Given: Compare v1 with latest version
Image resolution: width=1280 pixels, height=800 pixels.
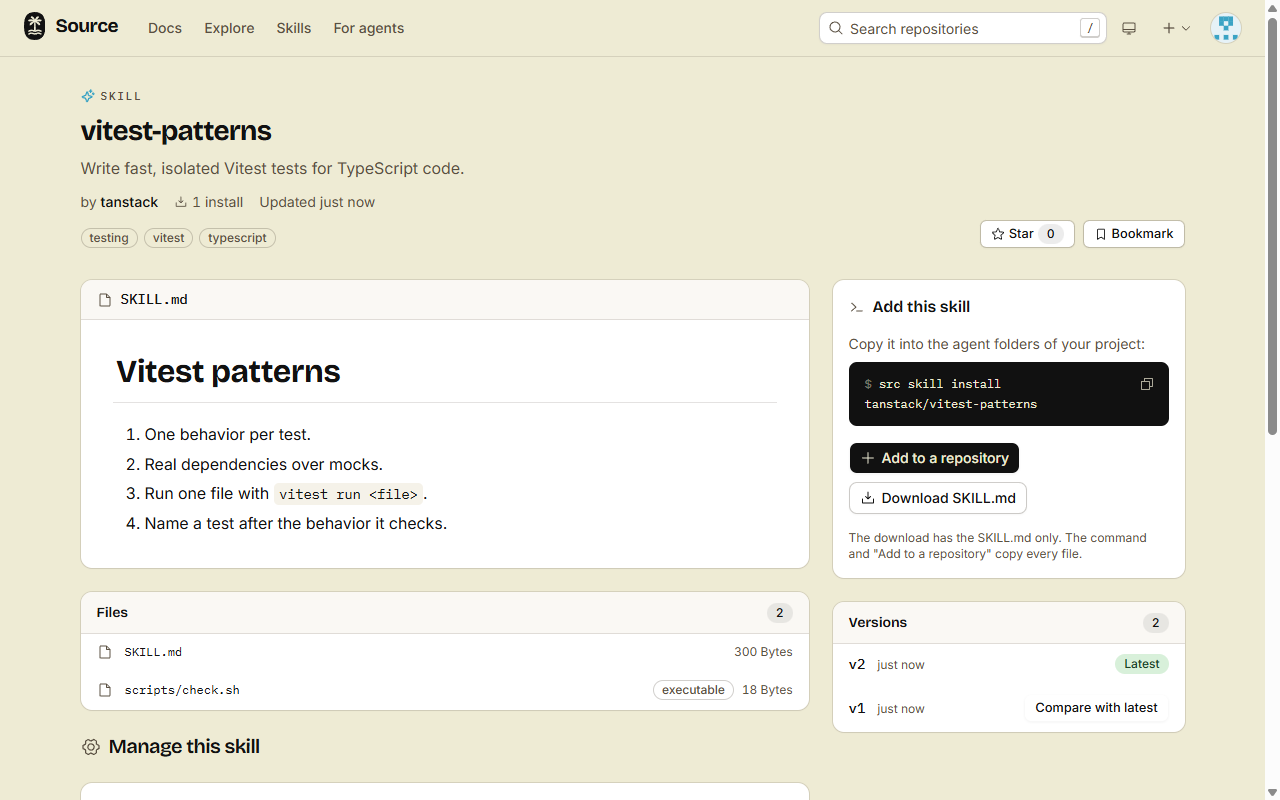Looking at the screenshot, I should pyautogui.click(x=1096, y=708).
